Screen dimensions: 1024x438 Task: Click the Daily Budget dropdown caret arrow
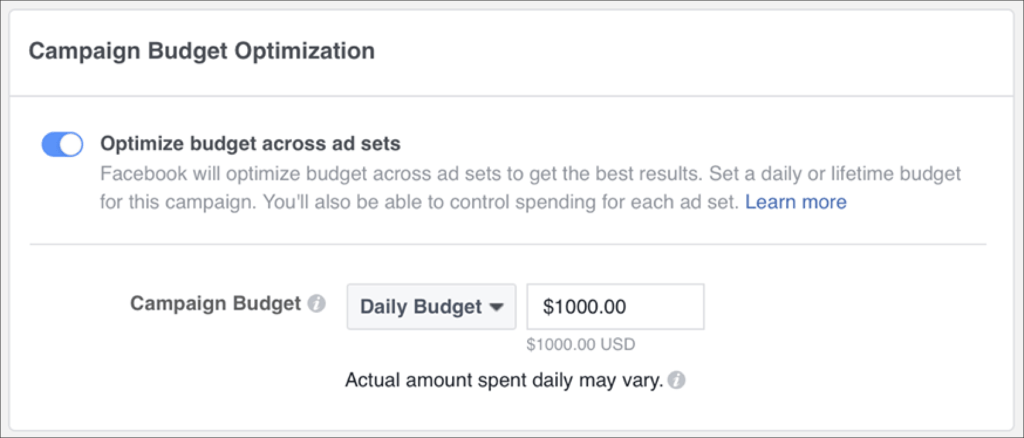497,307
